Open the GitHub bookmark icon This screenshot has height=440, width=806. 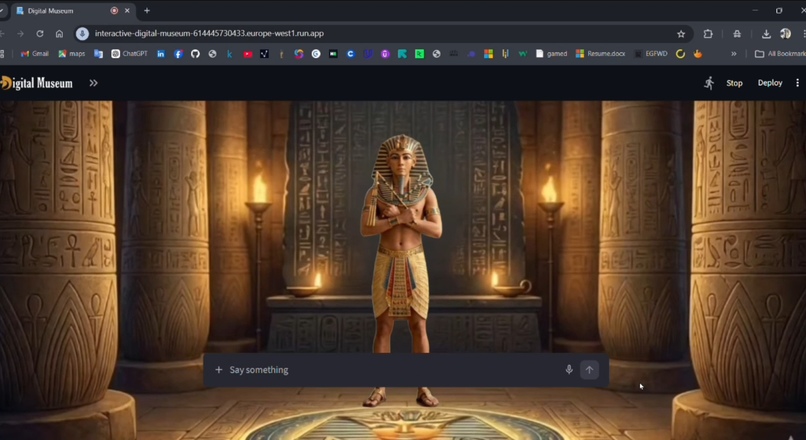pyautogui.click(x=195, y=53)
